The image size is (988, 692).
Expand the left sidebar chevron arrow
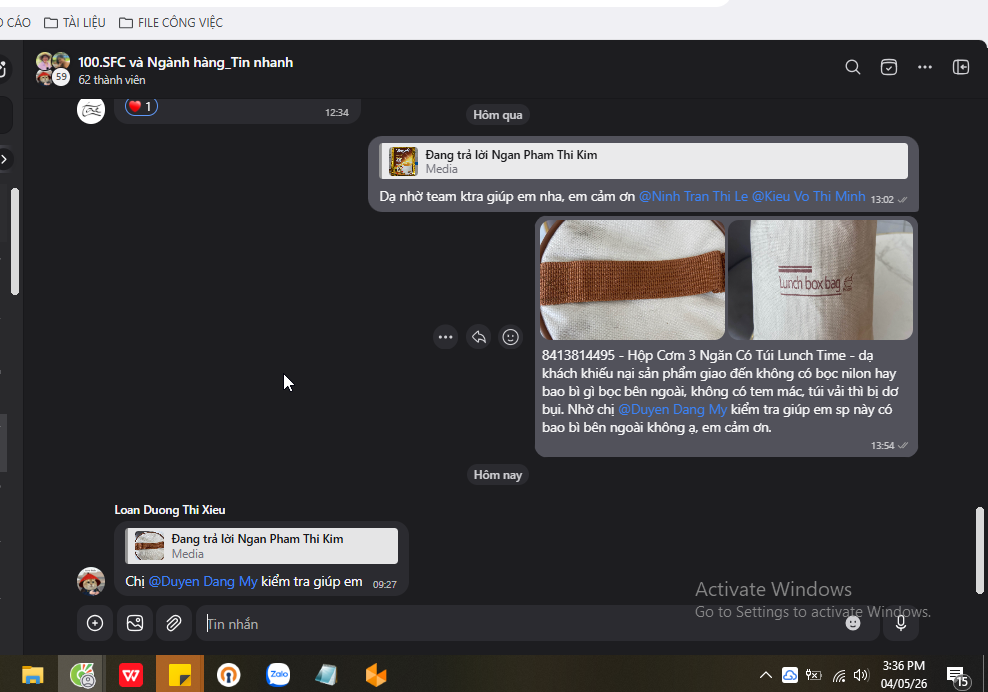coord(4,159)
